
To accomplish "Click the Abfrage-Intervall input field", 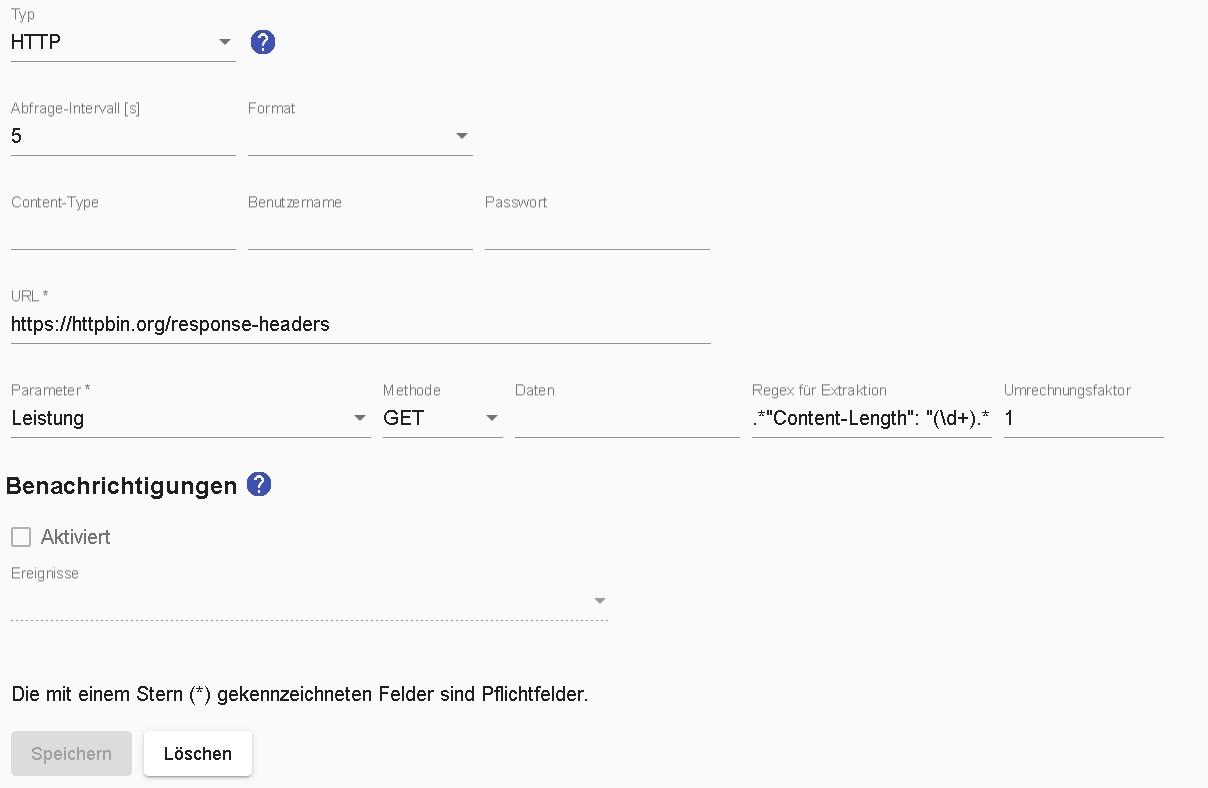I will [123, 136].
